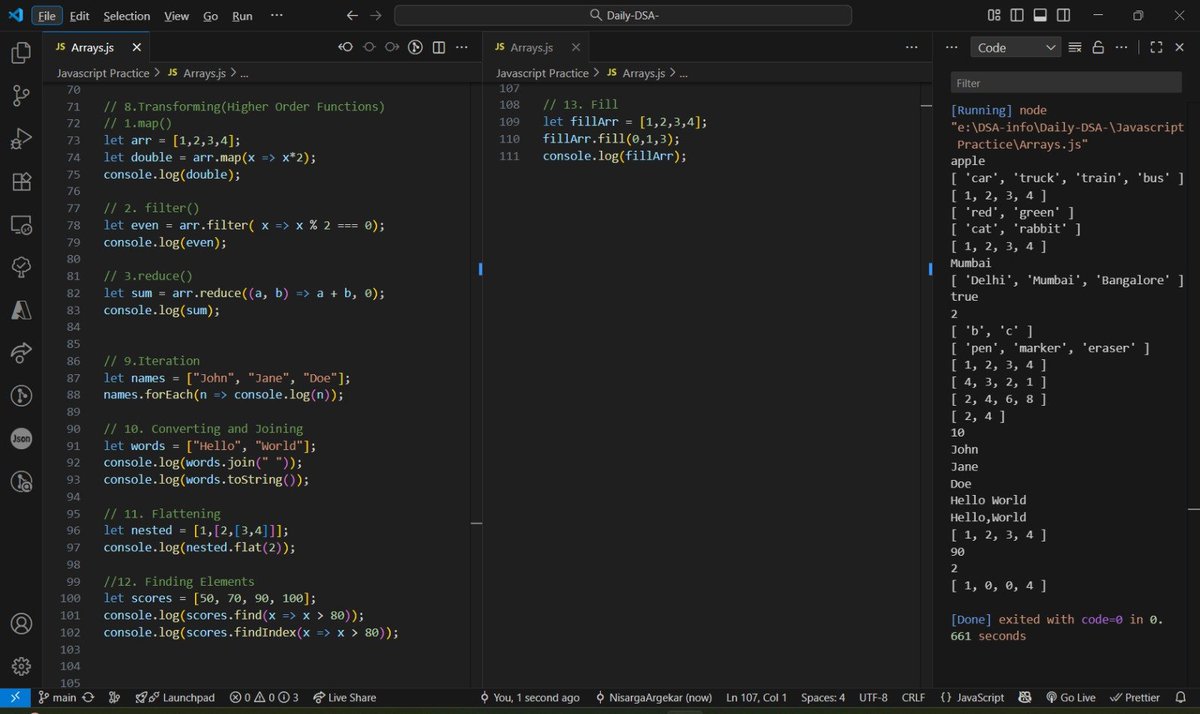Click the output Filter input field
The width and height of the screenshot is (1200, 714).
pos(1066,83)
